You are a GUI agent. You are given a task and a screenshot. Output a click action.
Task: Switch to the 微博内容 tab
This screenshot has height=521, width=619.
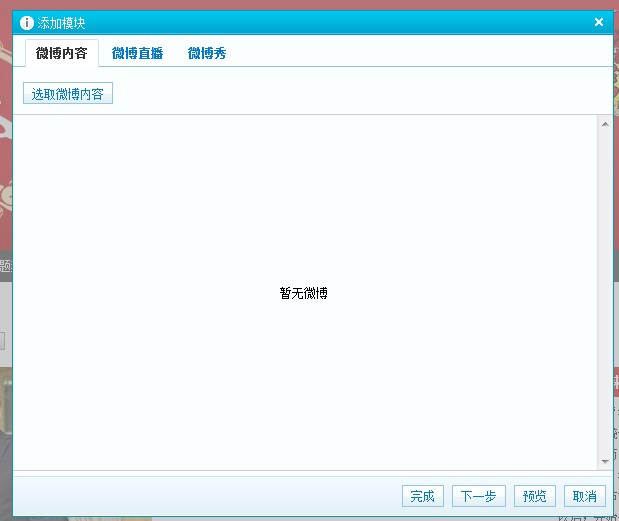tap(62, 53)
